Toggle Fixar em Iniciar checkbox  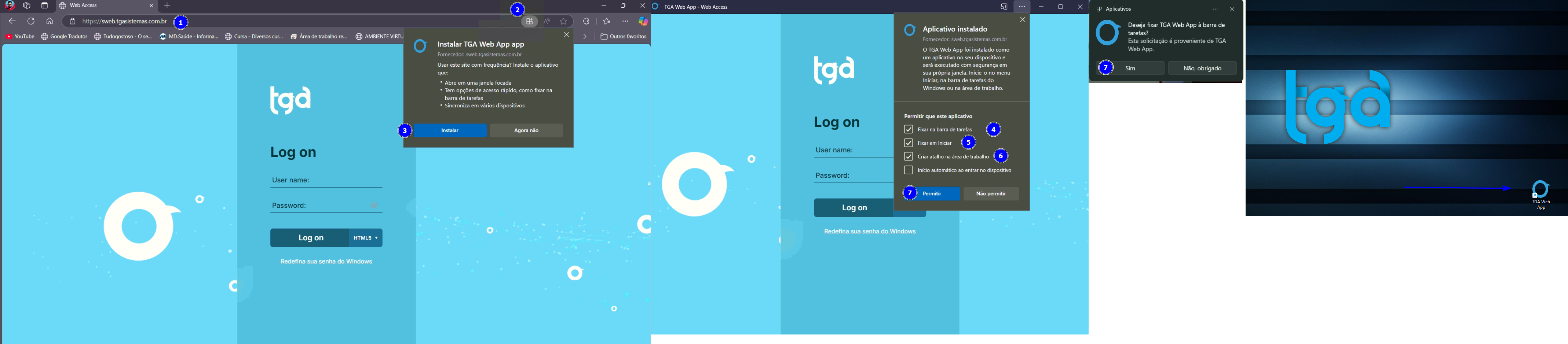(908, 144)
